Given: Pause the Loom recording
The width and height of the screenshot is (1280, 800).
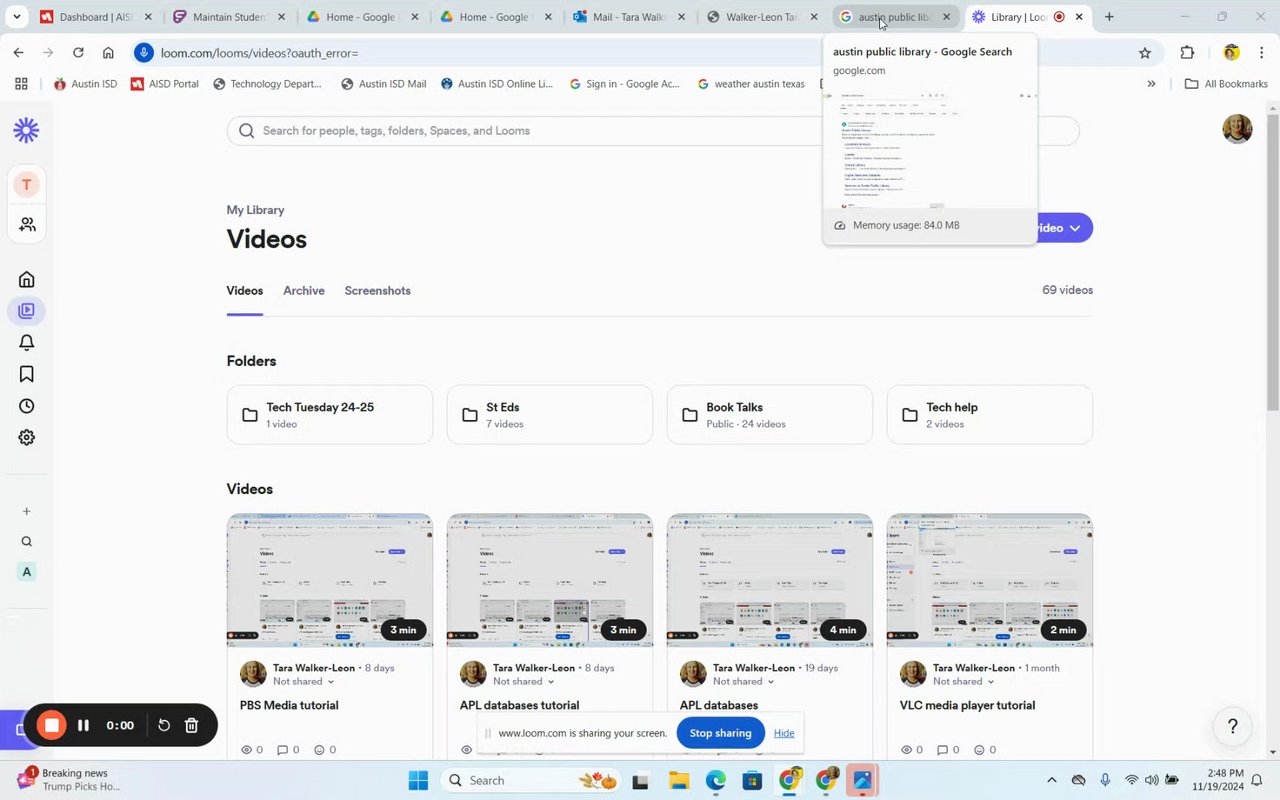Looking at the screenshot, I should [84, 725].
